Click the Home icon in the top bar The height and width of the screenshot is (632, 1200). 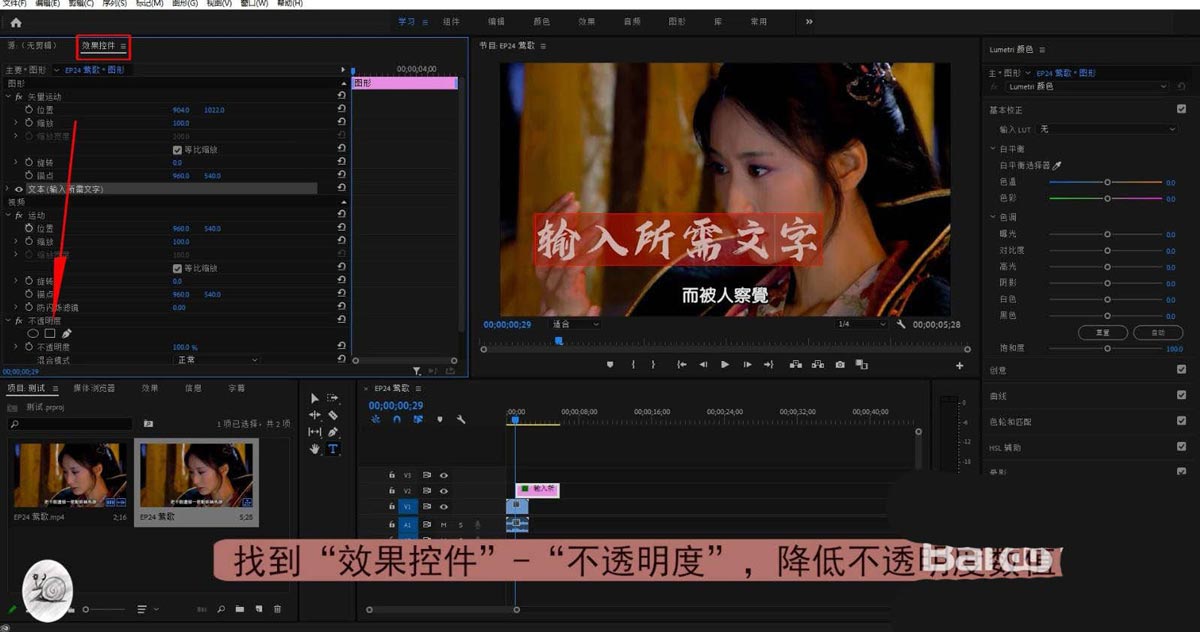15,22
